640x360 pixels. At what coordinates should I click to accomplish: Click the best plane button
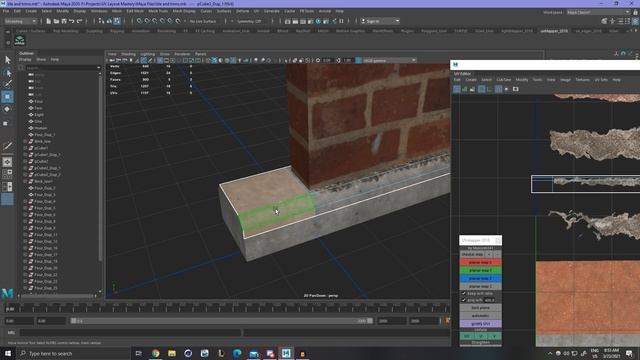pyautogui.click(x=480, y=308)
